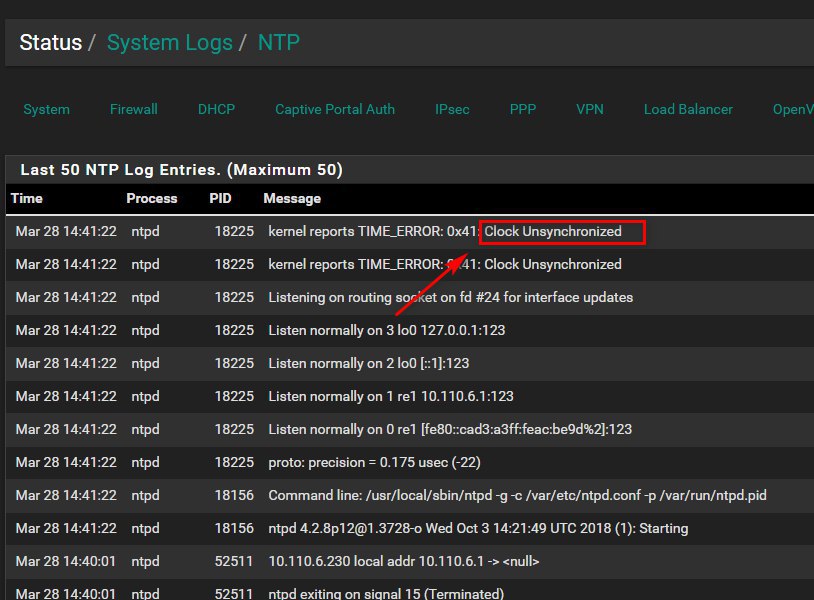The height and width of the screenshot is (600, 814).
Task: Click the Status breadcrumb text
Action: point(50,43)
